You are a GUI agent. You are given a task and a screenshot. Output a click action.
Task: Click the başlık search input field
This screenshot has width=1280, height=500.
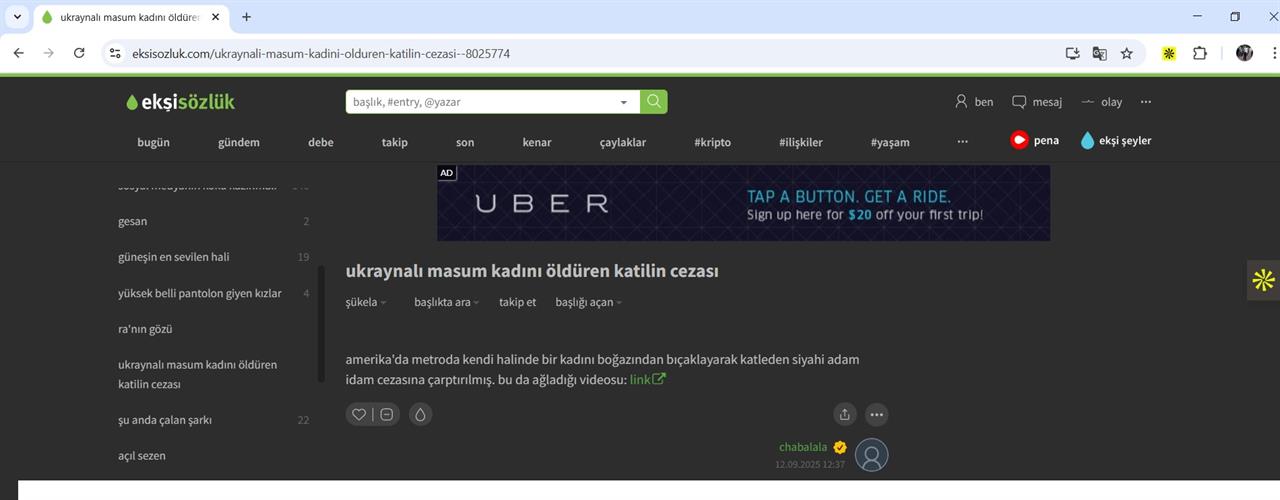click(x=480, y=102)
